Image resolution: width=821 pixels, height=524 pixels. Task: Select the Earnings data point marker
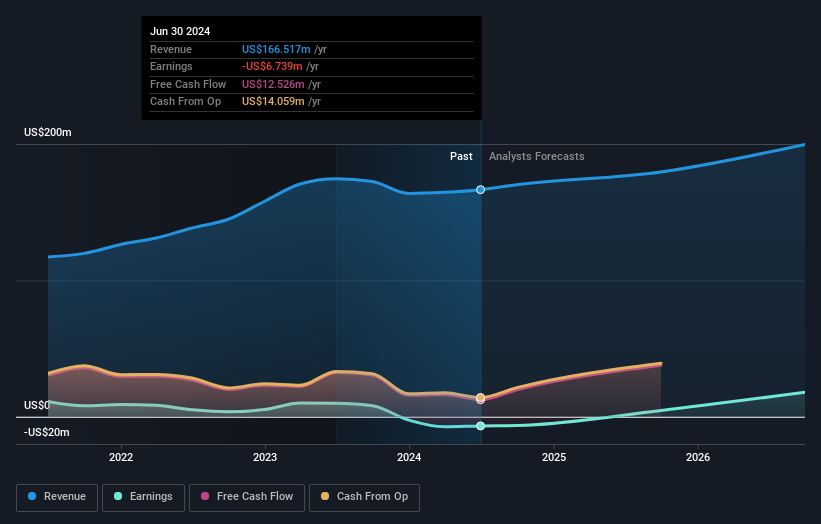(481, 426)
